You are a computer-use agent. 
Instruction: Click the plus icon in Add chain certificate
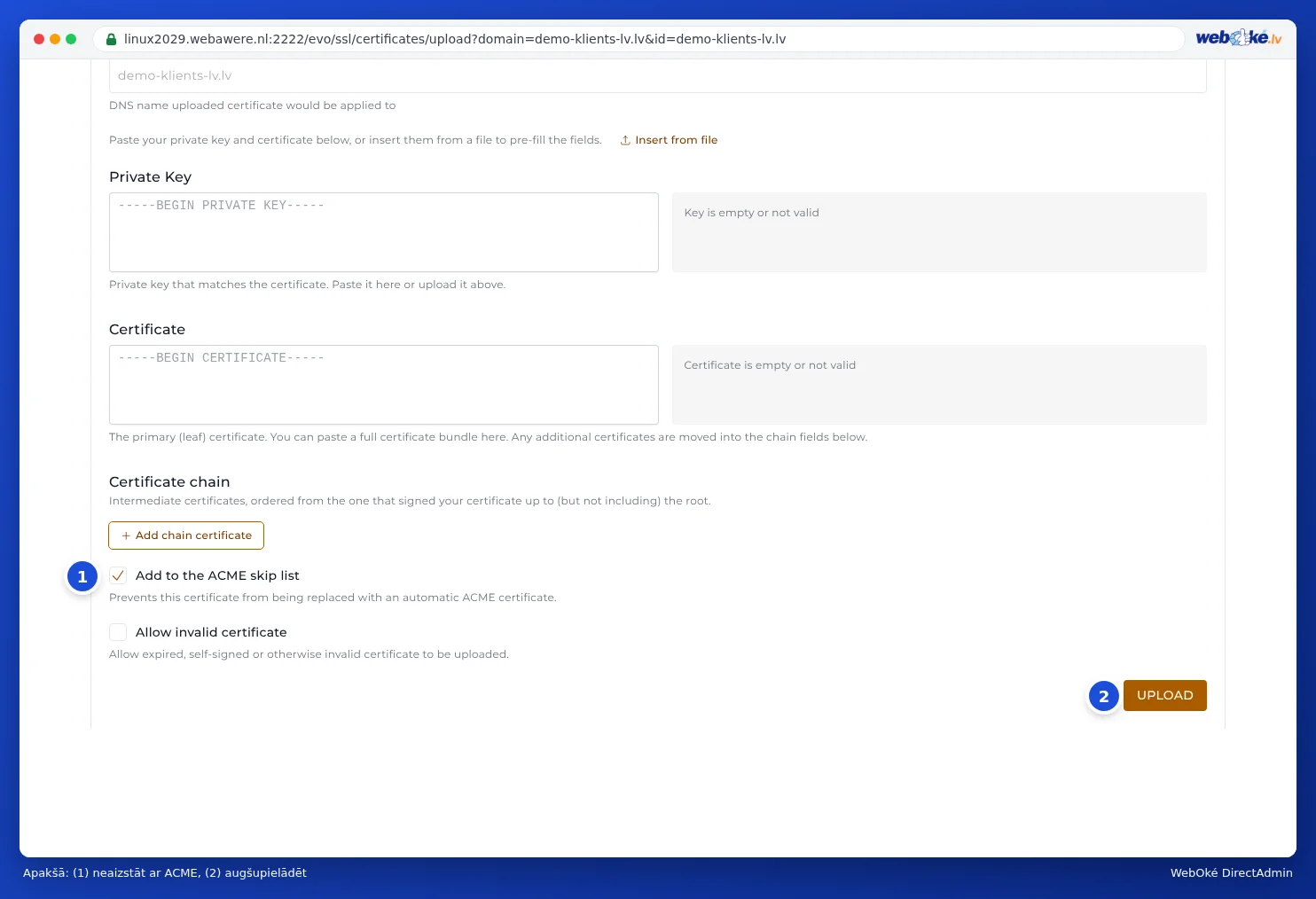tap(126, 535)
